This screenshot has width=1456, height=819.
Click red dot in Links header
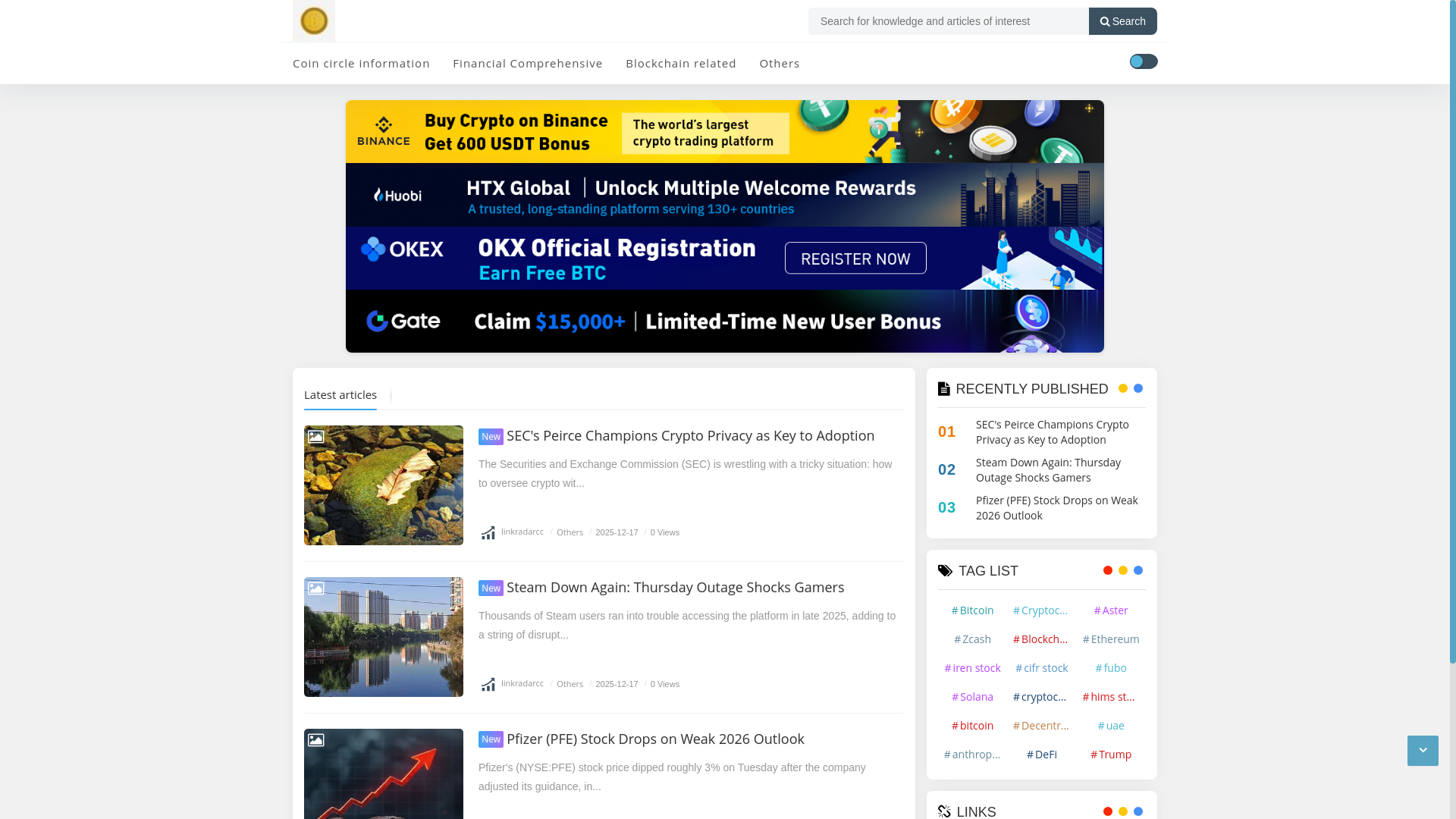[x=1108, y=811]
